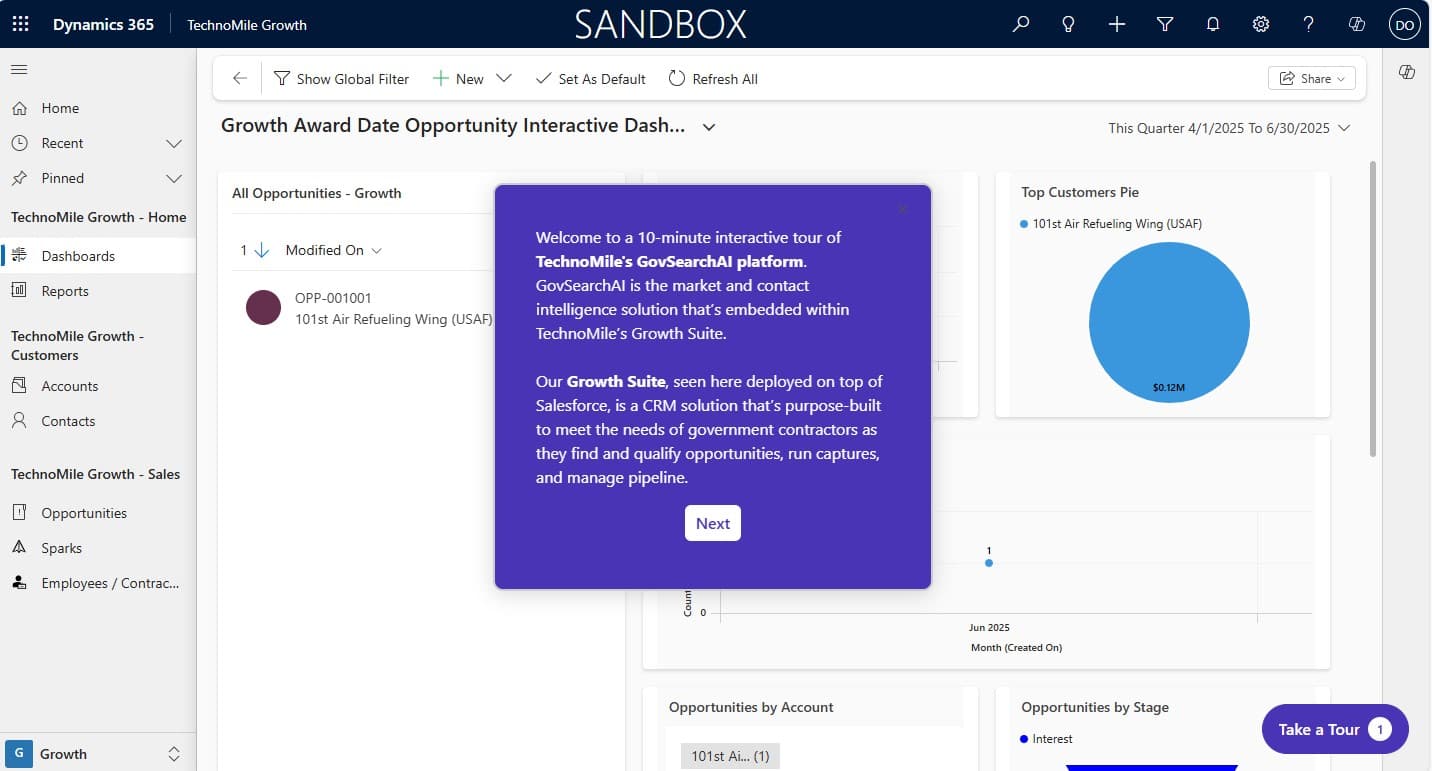Click the search magnifier icon in header

pos(1020,24)
